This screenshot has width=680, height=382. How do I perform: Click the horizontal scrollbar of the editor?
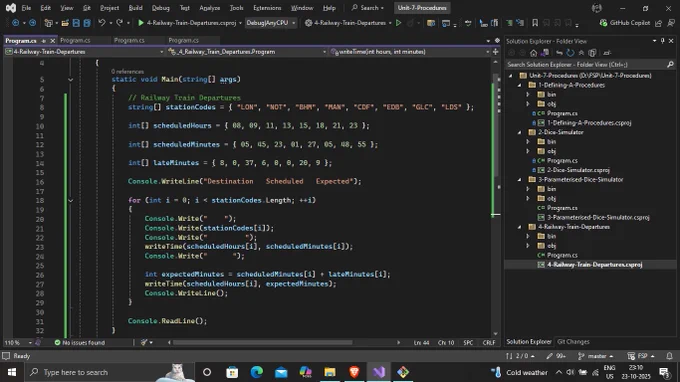click(x=263, y=343)
